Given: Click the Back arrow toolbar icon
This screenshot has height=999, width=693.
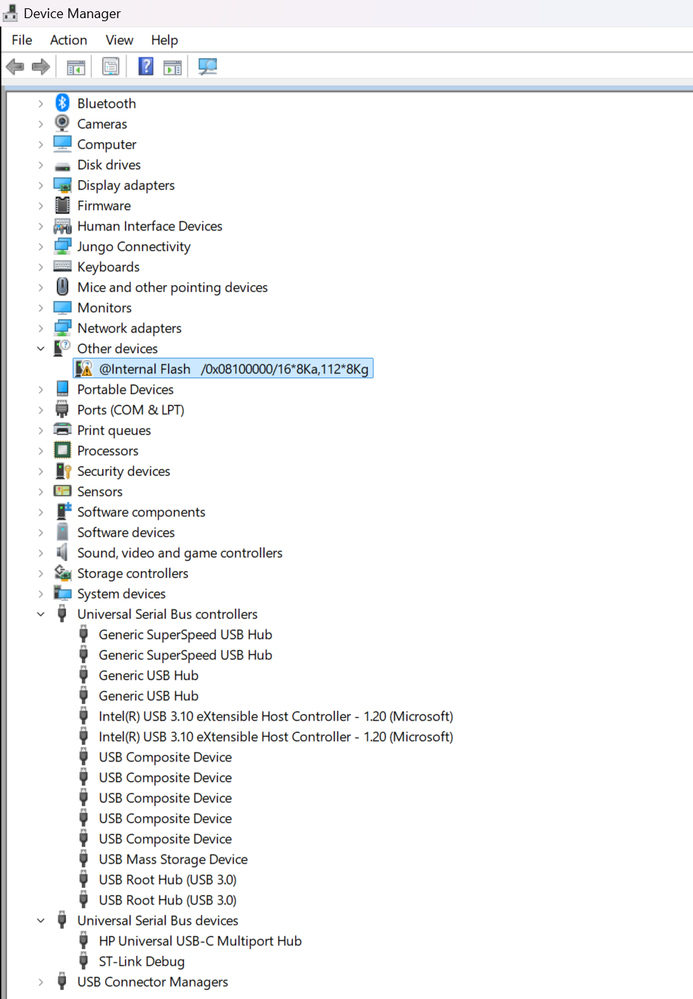Looking at the screenshot, I should click(15, 66).
